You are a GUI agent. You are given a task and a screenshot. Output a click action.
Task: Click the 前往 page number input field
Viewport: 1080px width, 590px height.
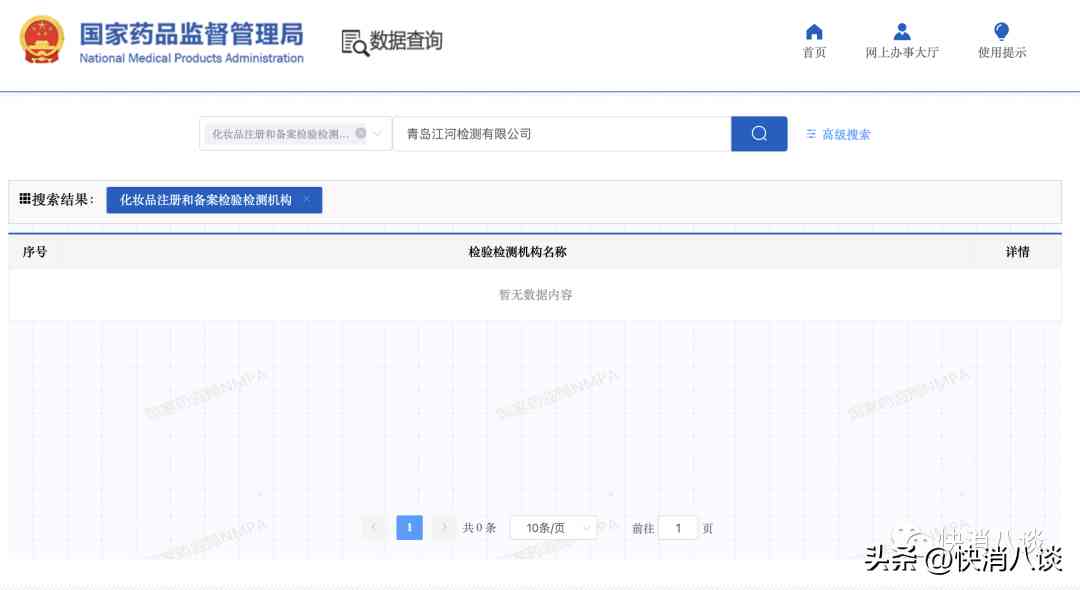(678, 527)
